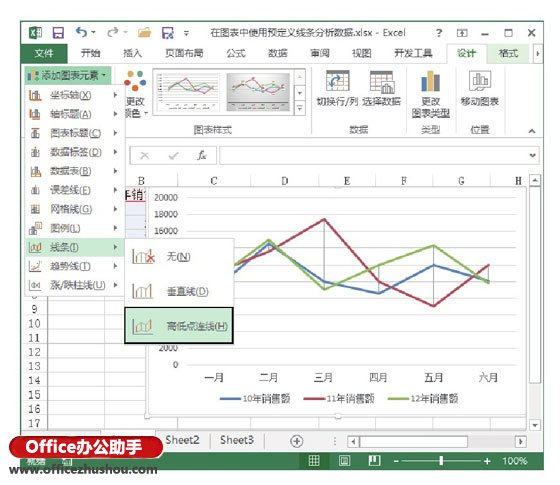Open the Excel Help question mark
560x485 pixels.
click(x=439, y=33)
